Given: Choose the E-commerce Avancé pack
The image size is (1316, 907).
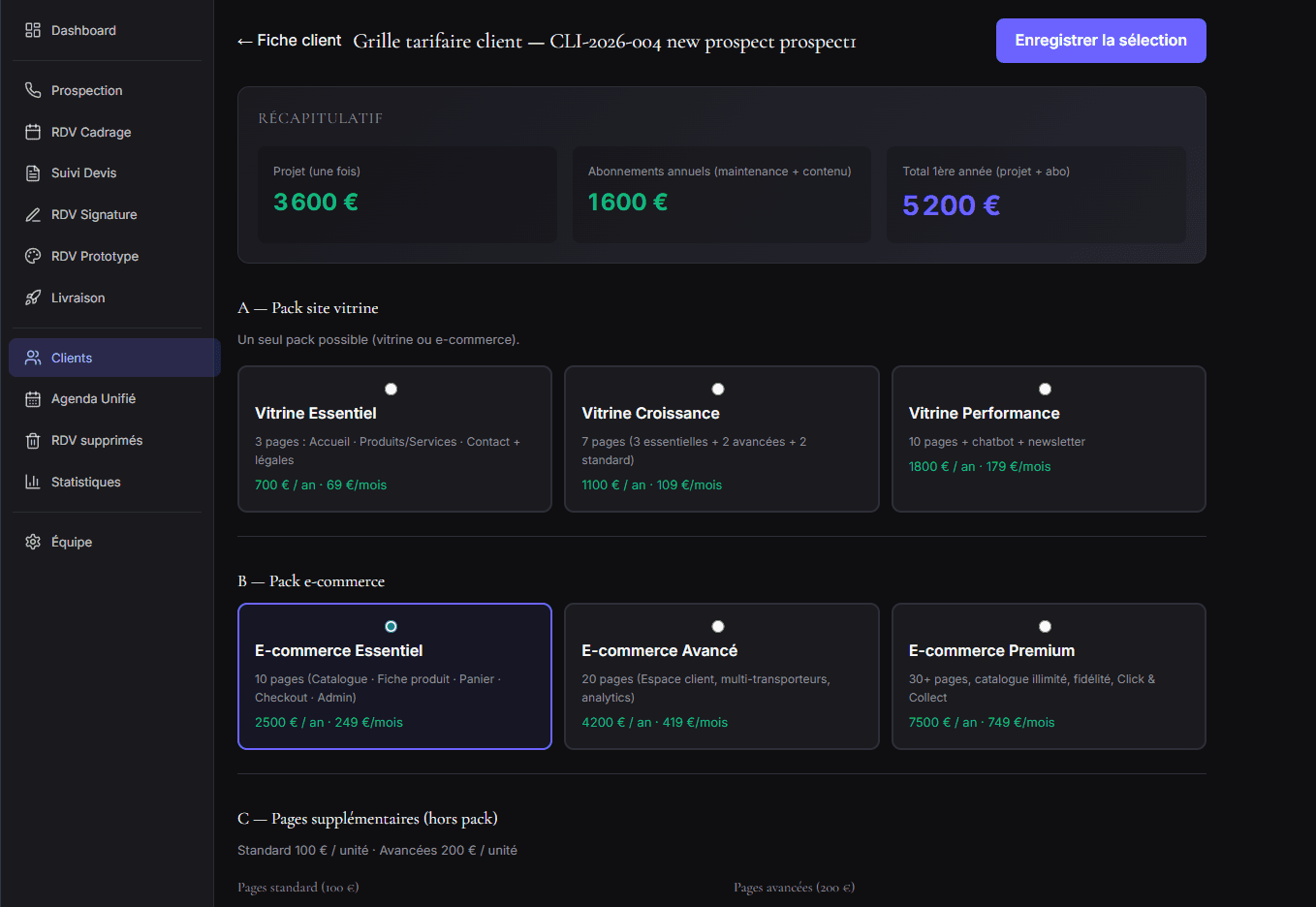Looking at the screenshot, I should click(x=718, y=626).
